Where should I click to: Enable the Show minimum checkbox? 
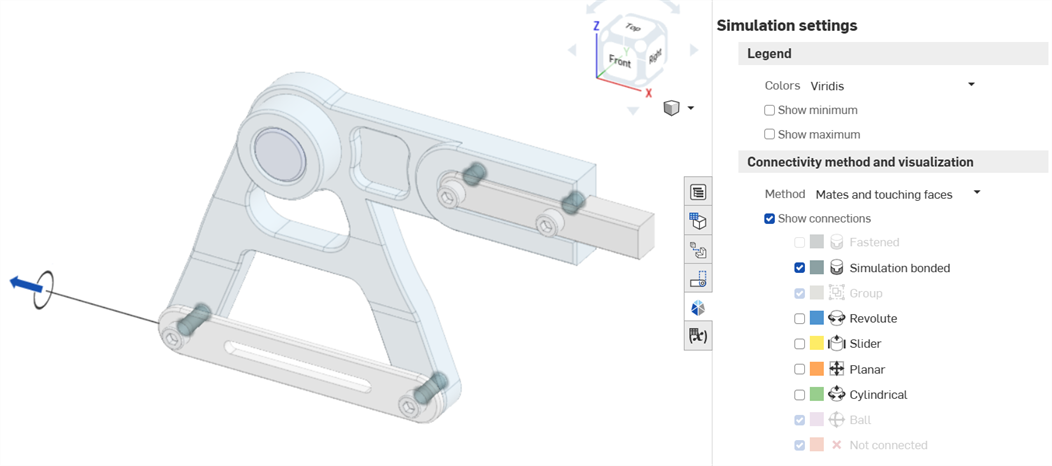pos(769,110)
